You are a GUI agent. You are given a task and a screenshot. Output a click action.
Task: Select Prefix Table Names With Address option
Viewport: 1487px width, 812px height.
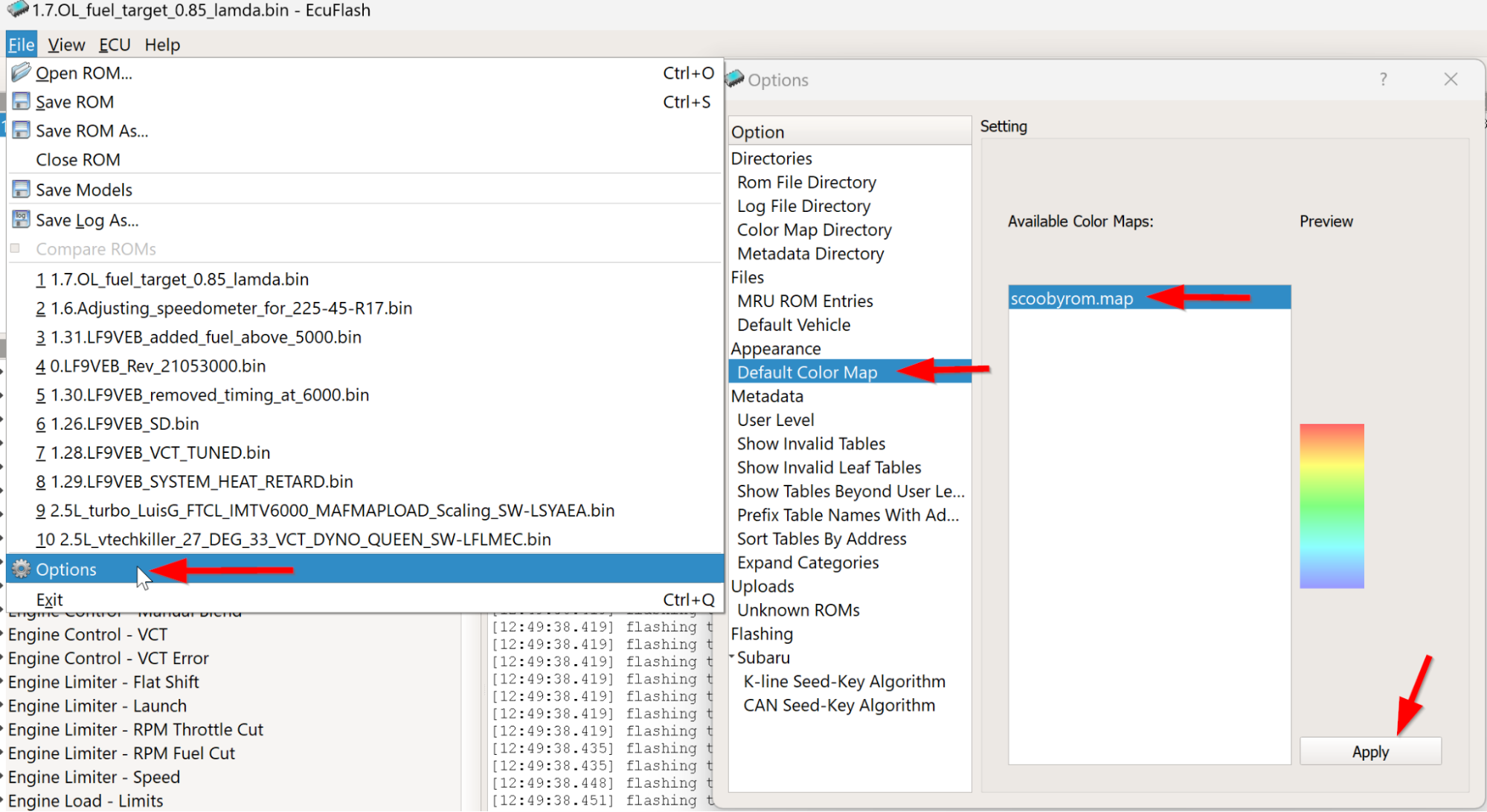pyautogui.click(x=850, y=515)
